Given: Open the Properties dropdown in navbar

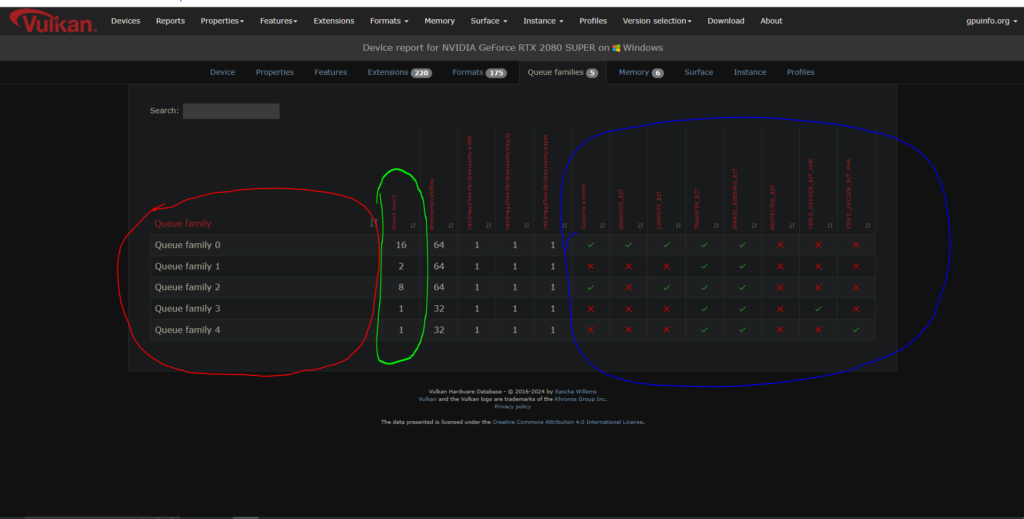Looking at the screenshot, I should 222,21.
